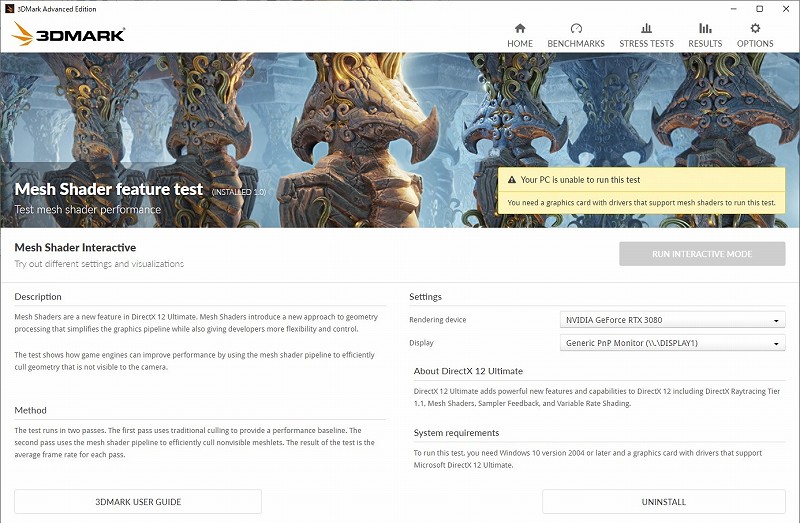Click the warning triangle icon in the notice
800x523 pixels.
click(x=512, y=180)
